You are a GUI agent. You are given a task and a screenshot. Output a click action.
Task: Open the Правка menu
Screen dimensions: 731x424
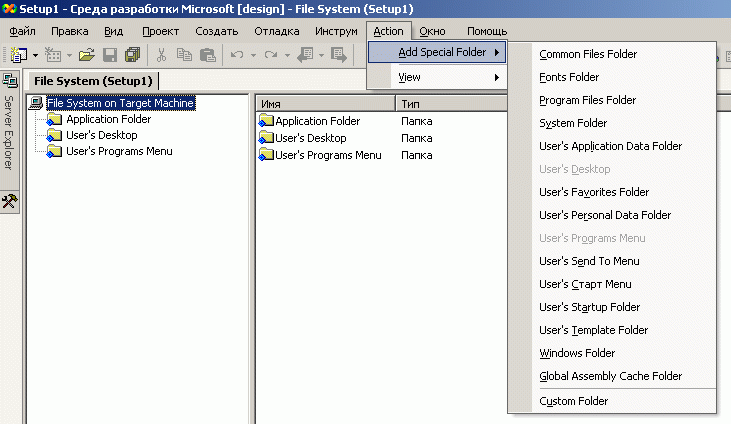69,31
